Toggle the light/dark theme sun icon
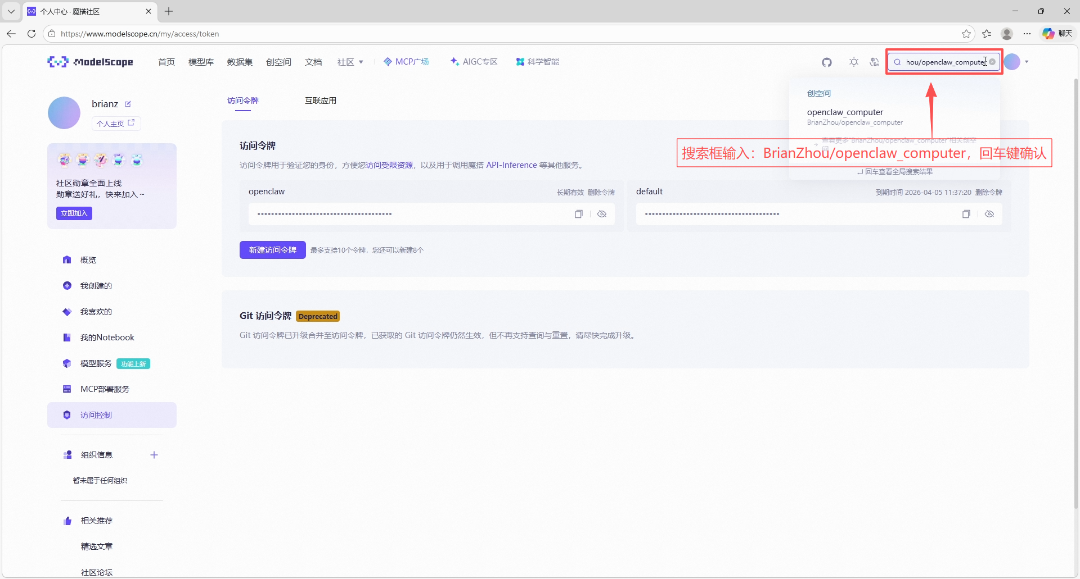Screen dimensions: 1080x579 [853, 62]
